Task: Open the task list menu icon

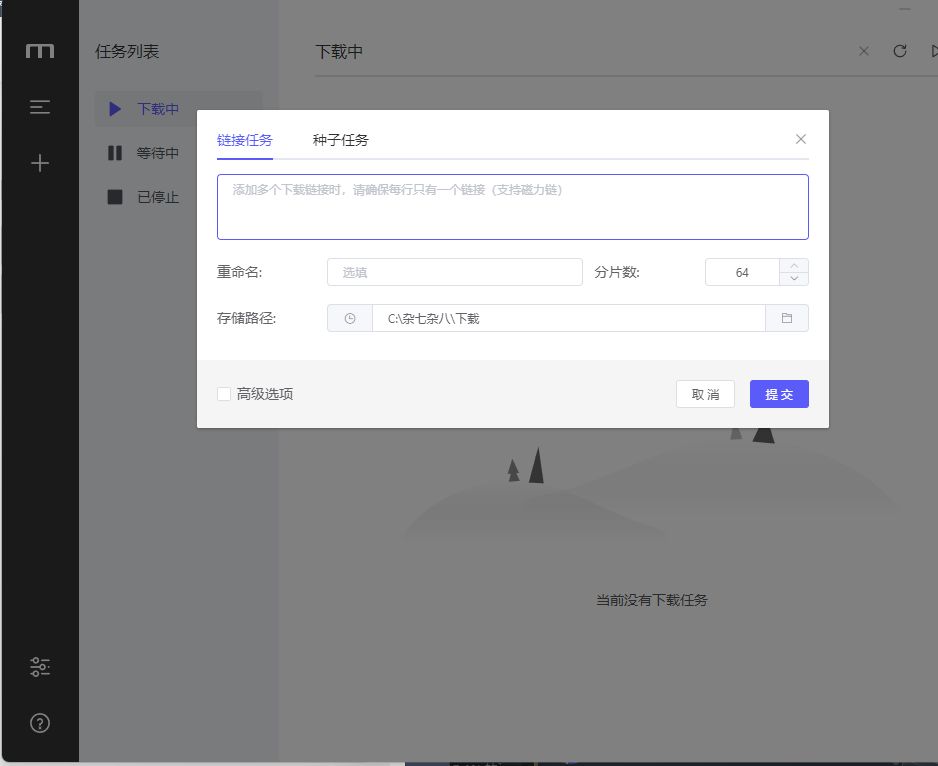Action: [39, 107]
